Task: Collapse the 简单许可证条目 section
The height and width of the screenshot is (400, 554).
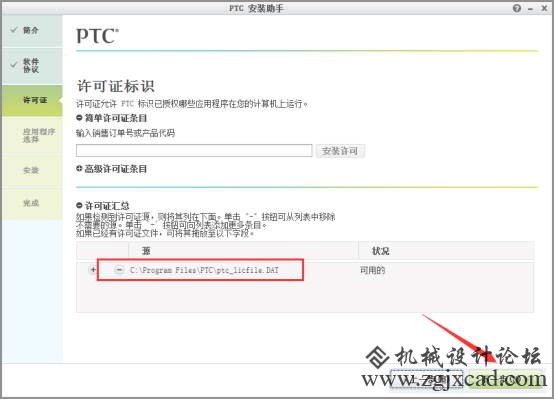Action: pos(79,118)
